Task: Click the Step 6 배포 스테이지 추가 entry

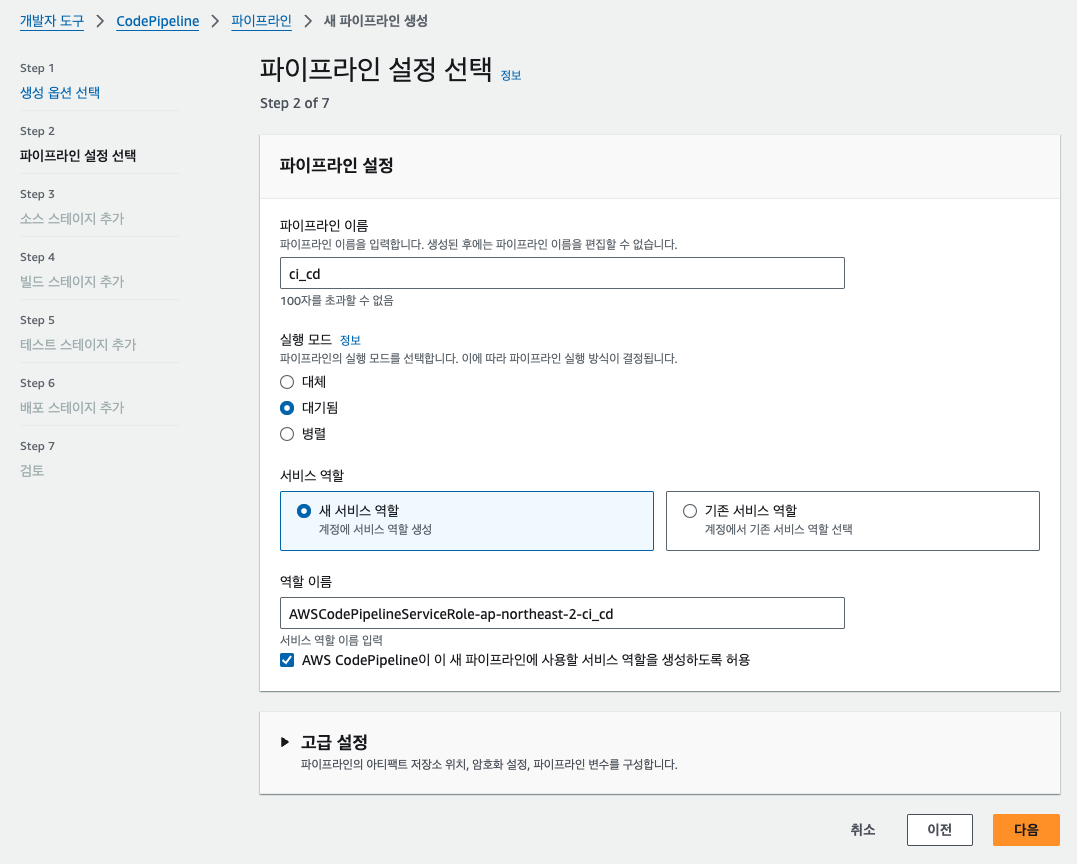Action: [x=72, y=408]
